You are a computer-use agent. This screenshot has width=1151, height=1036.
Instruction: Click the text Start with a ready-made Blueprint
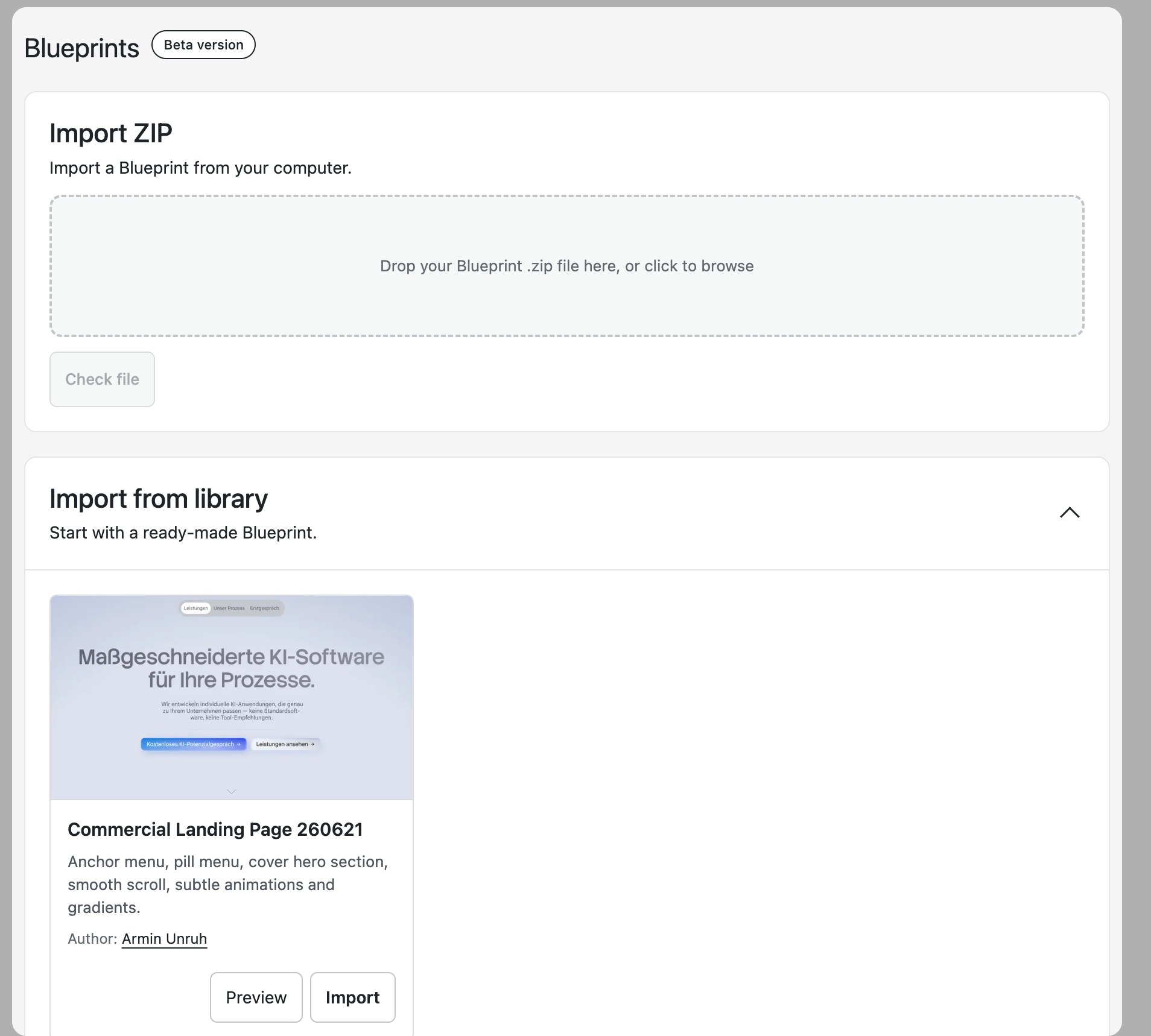click(183, 533)
